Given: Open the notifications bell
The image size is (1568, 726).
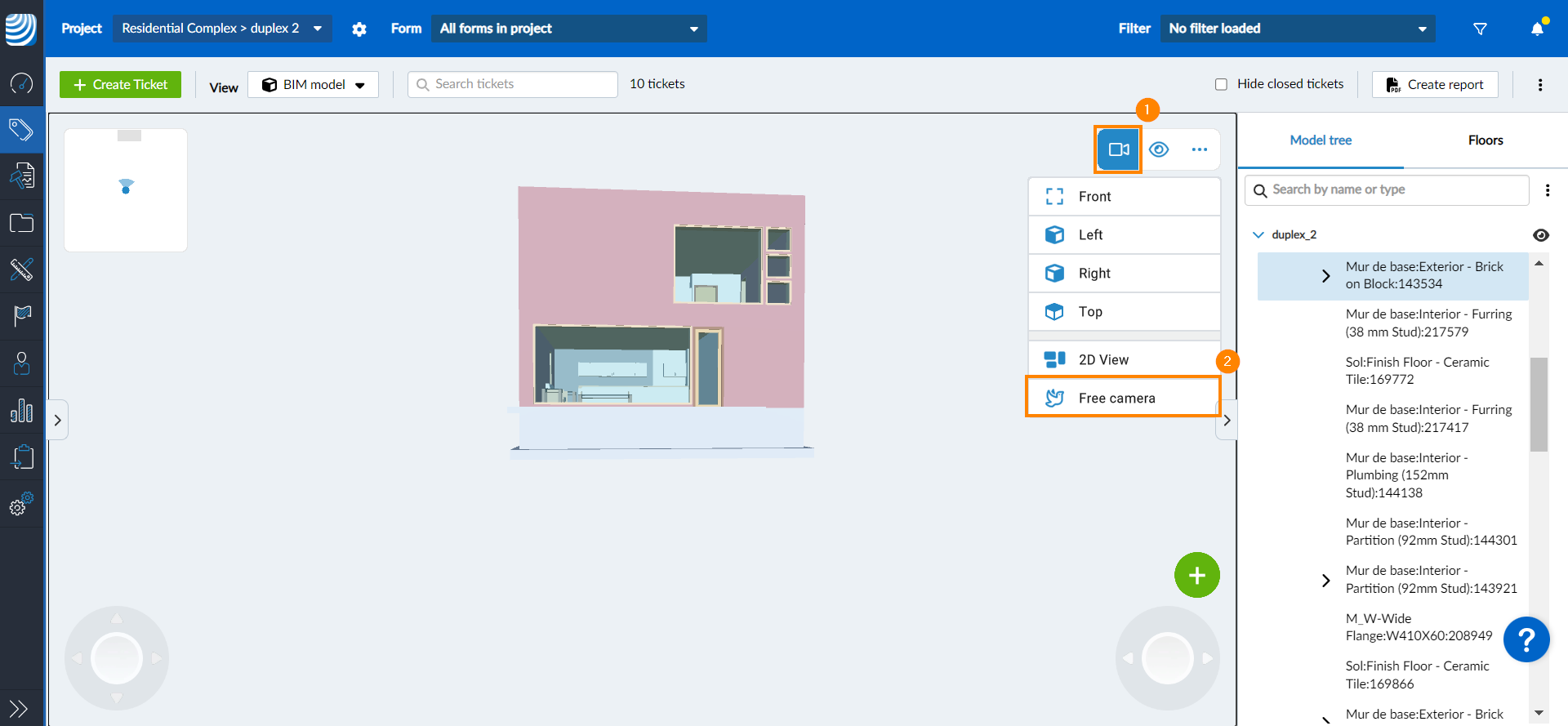Looking at the screenshot, I should click(x=1537, y=29).
